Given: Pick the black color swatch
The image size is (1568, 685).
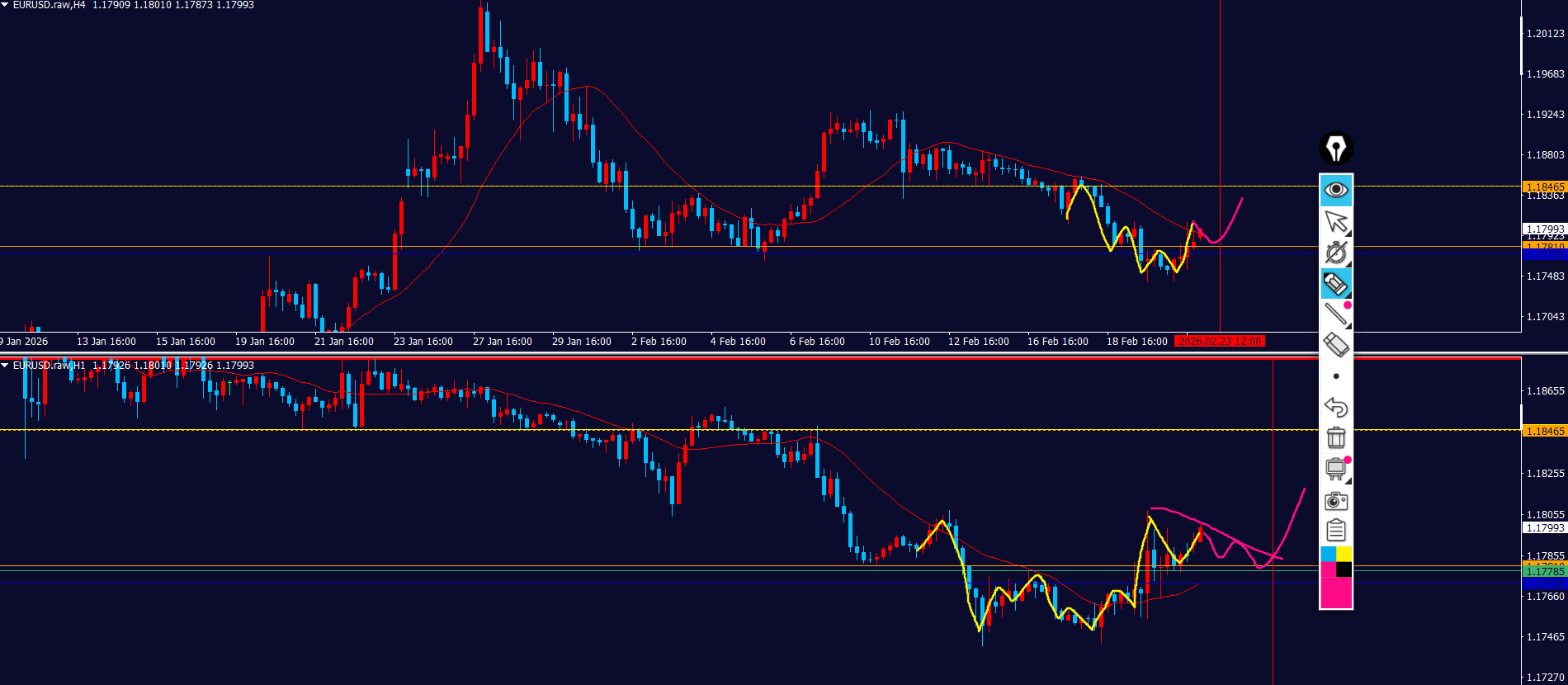Looking at the screenshot, I should (x=1344, y=569).
